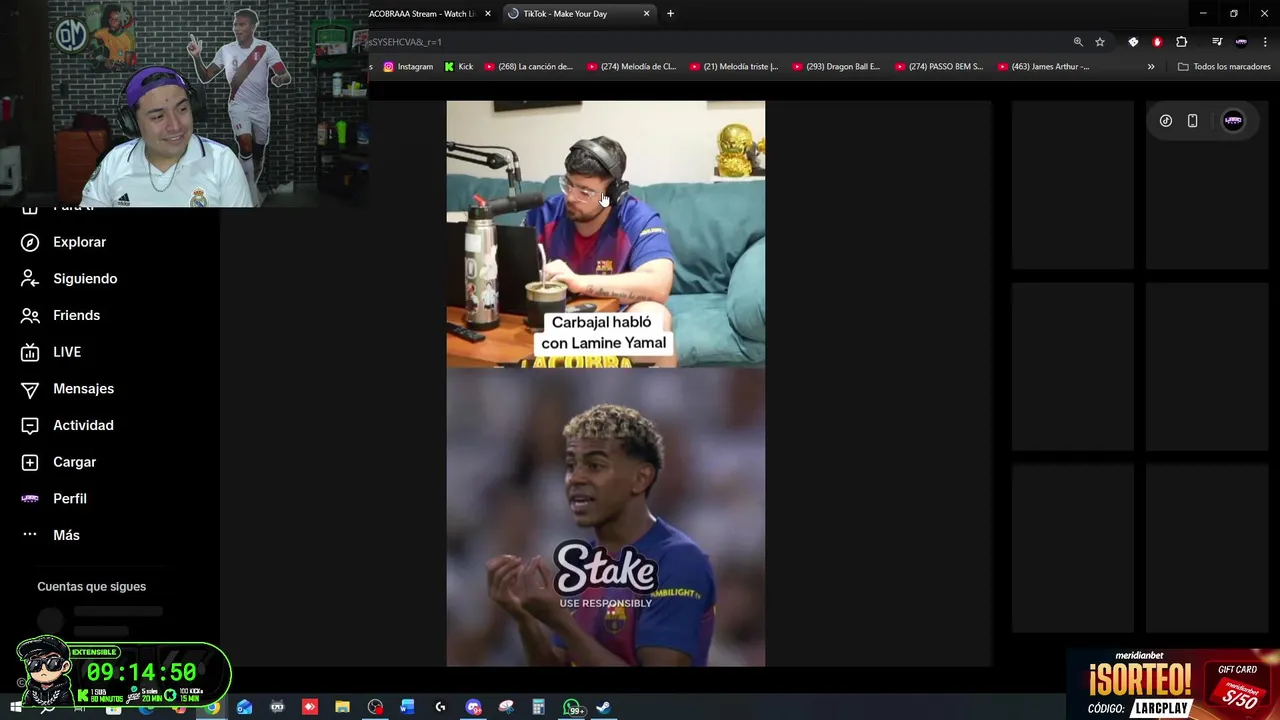Open the Chrome extensions puzzle icon
Screen dimensions: 1280x720
click(1182, 42)
